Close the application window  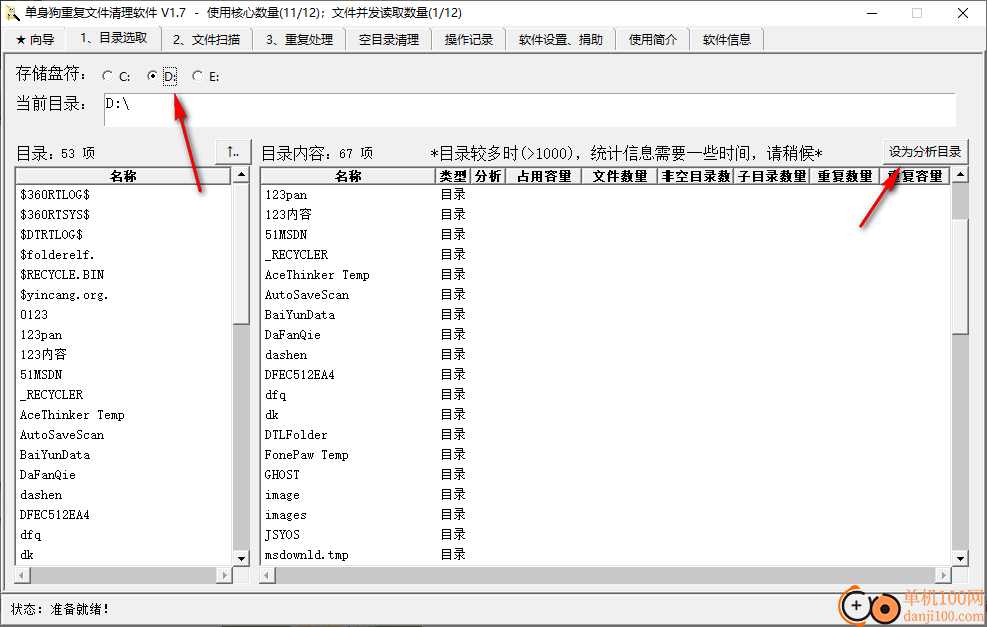(962, 13)
